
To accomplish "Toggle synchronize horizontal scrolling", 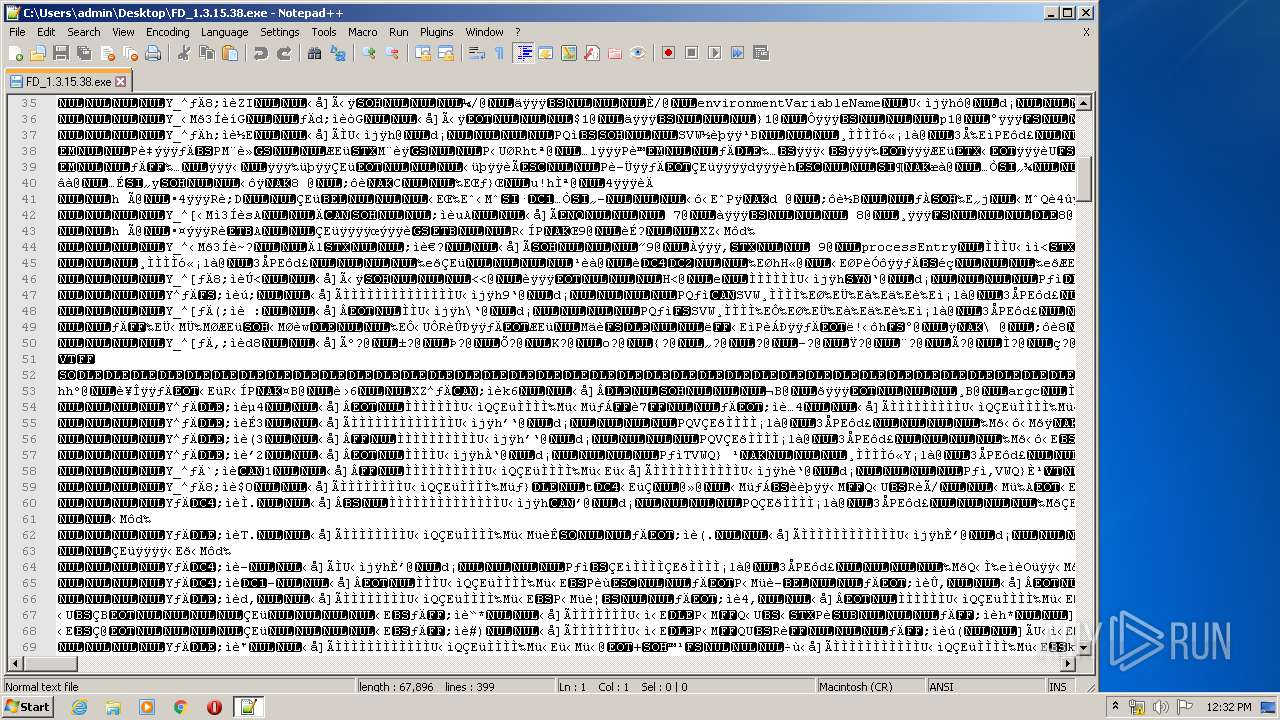I will click(x=446, y=53).
